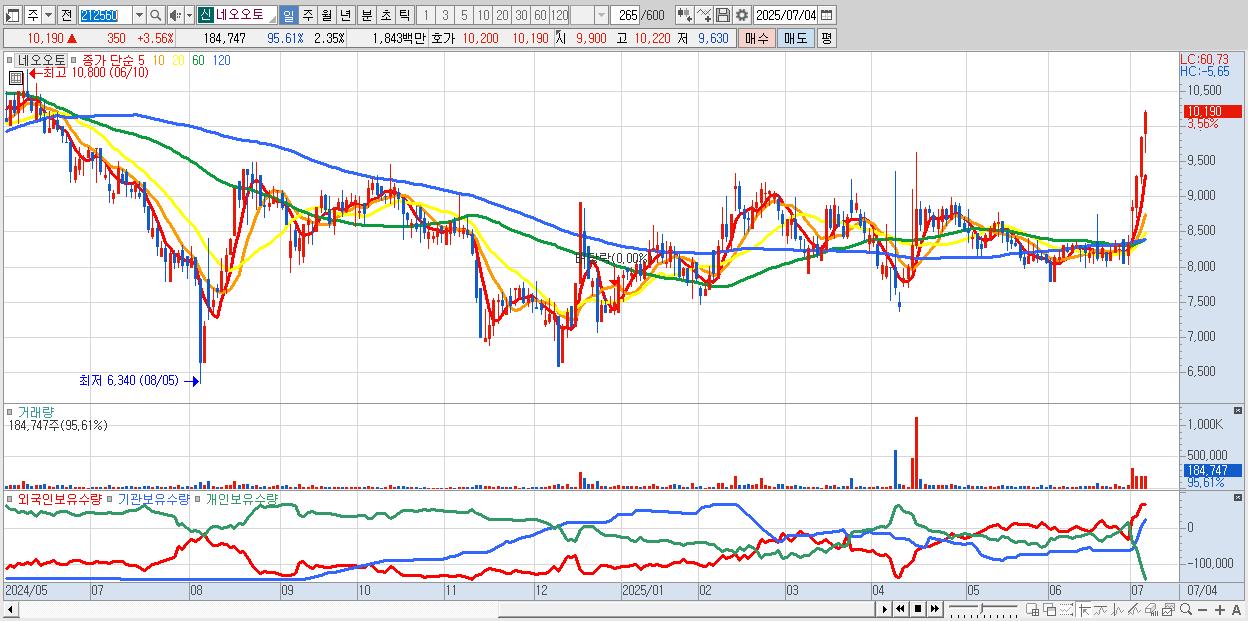Click the fast-forward replay button
Screen dimensions: 1248x621
[934, 609]
